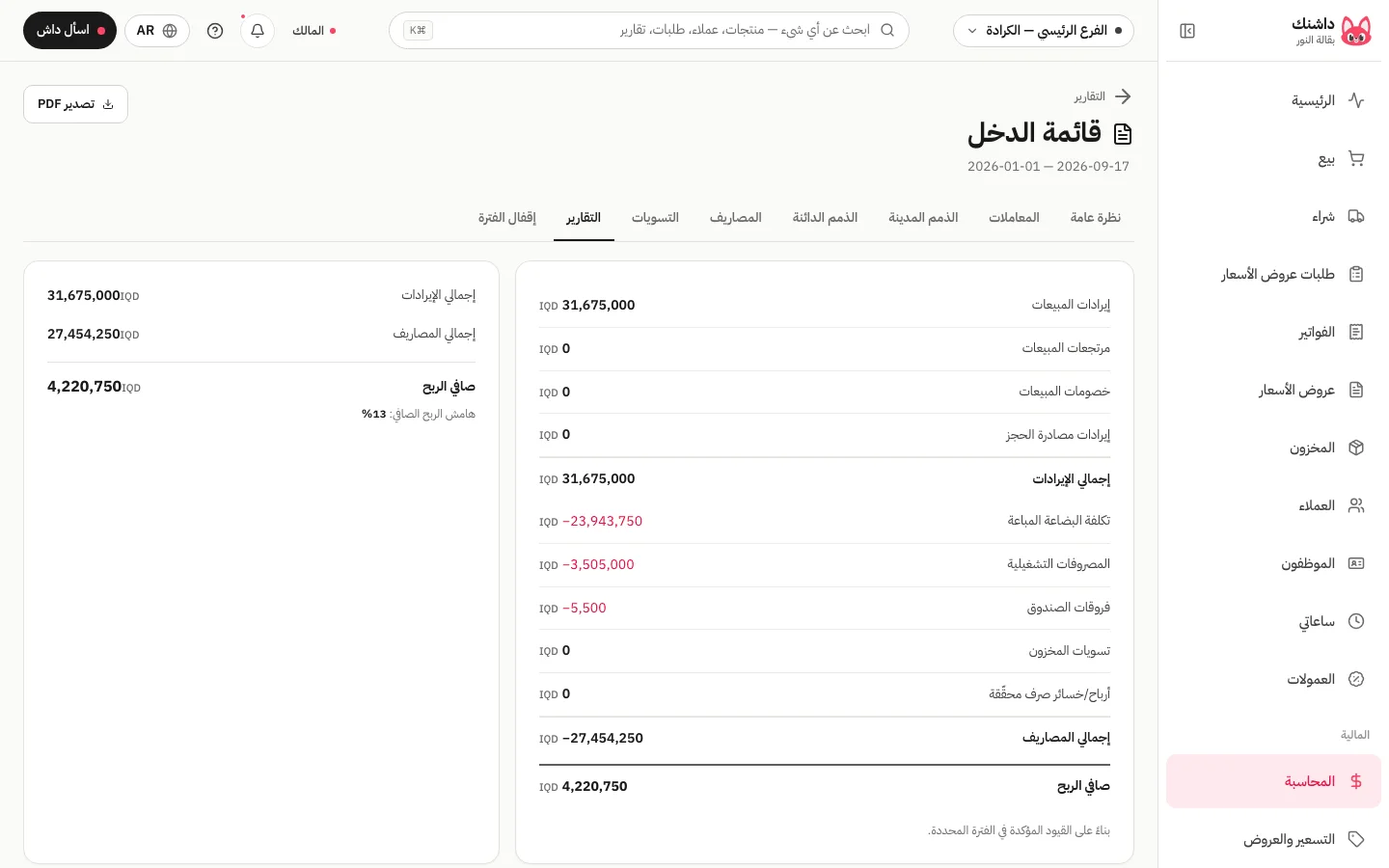Focus the global search field
The height and width of the screenshot is (868, 1389).
click(x=649, y=31)
